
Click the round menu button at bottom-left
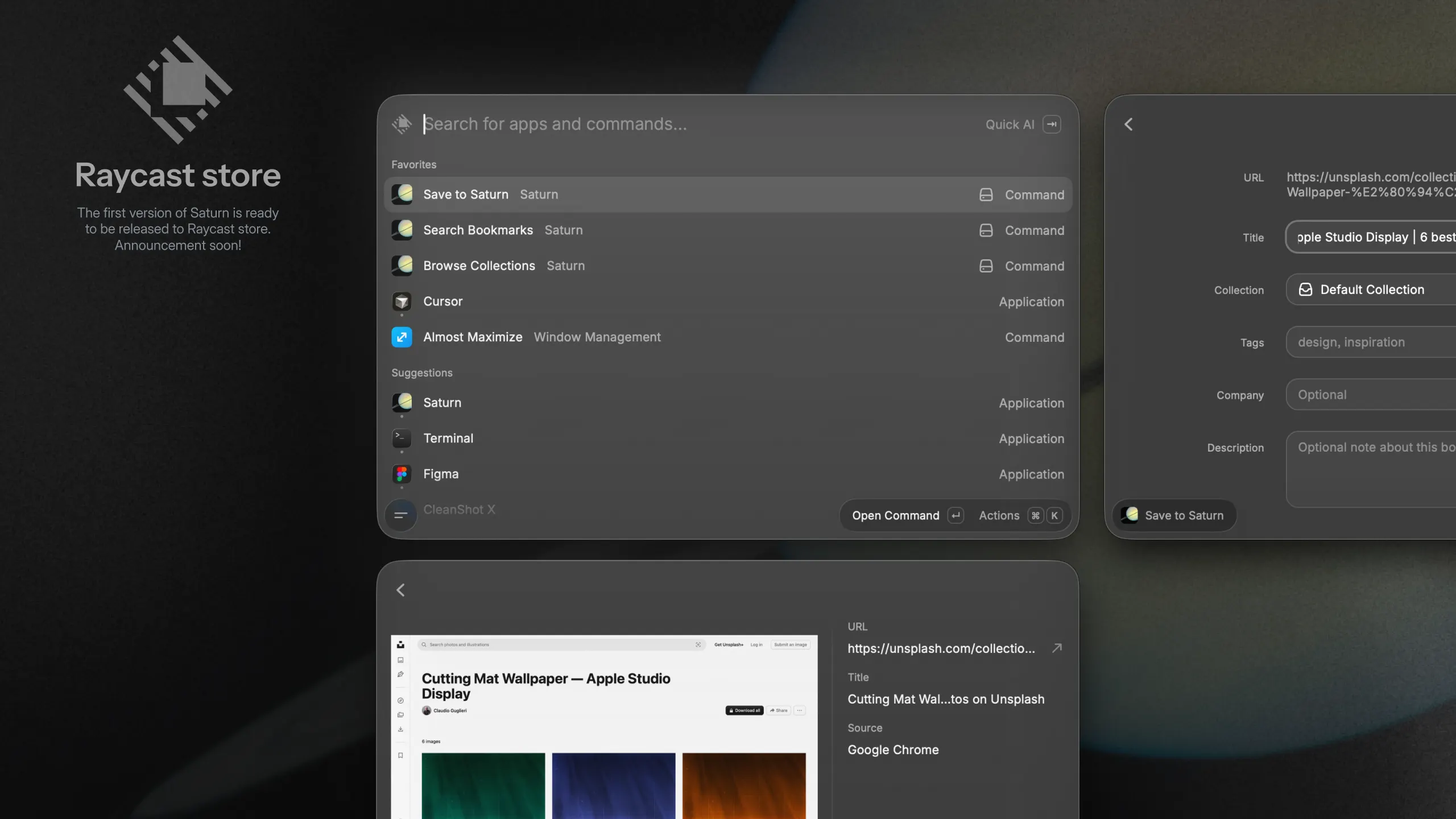[x=401, y=515]
